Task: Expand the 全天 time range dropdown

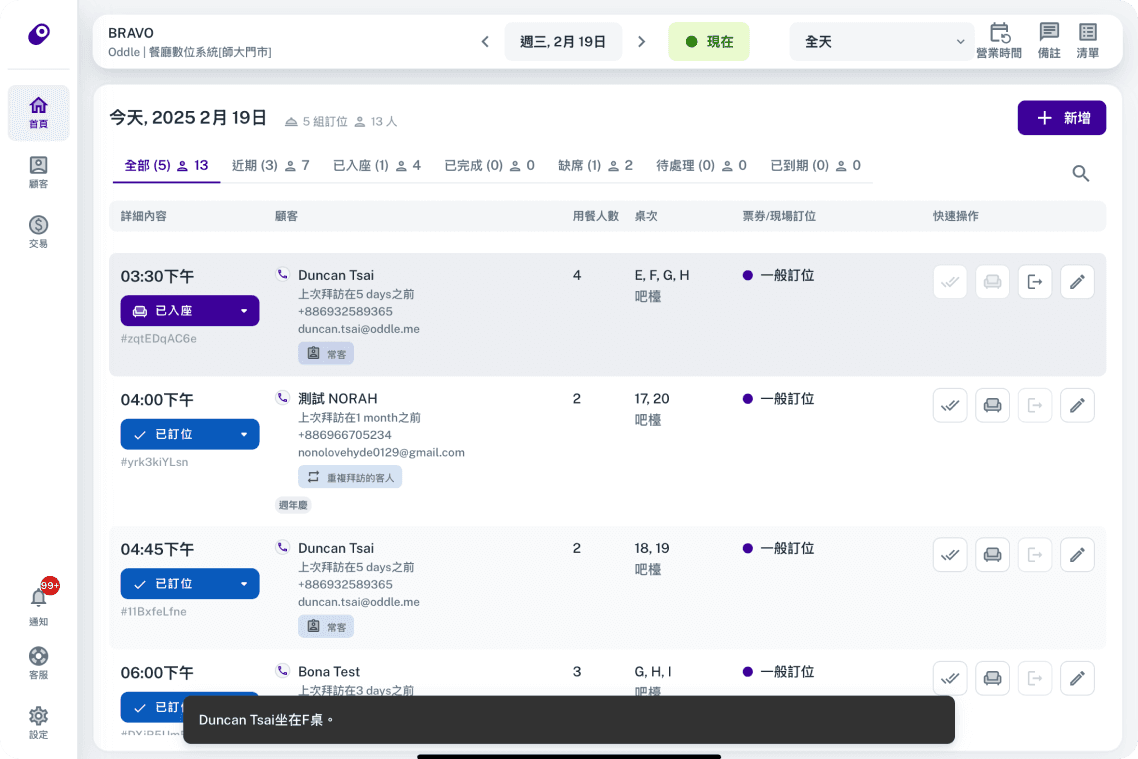Action: 883,42
